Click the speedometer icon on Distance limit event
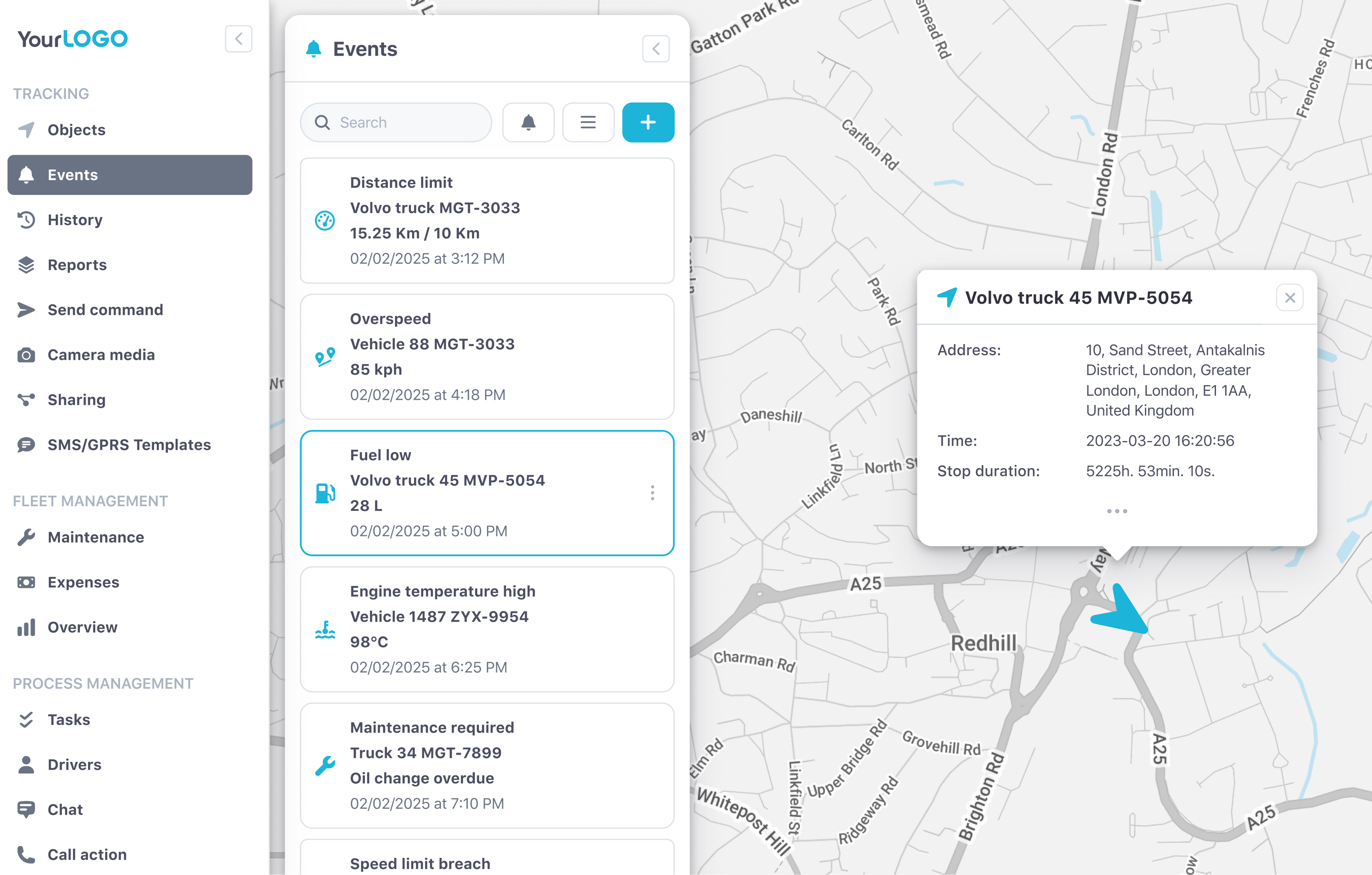 click(325, 220)
